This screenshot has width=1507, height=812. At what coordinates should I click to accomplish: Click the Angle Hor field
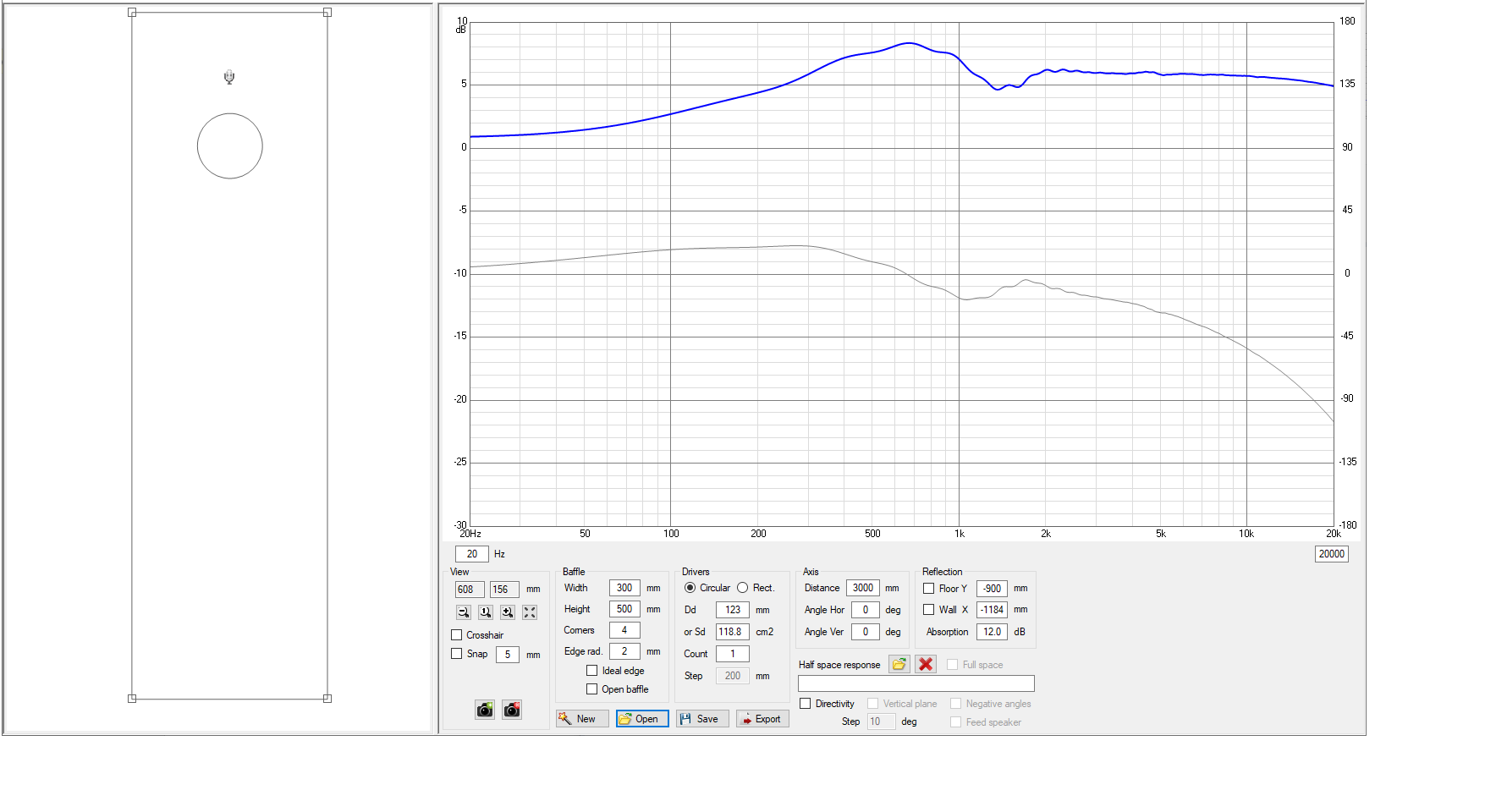[866, 610]
